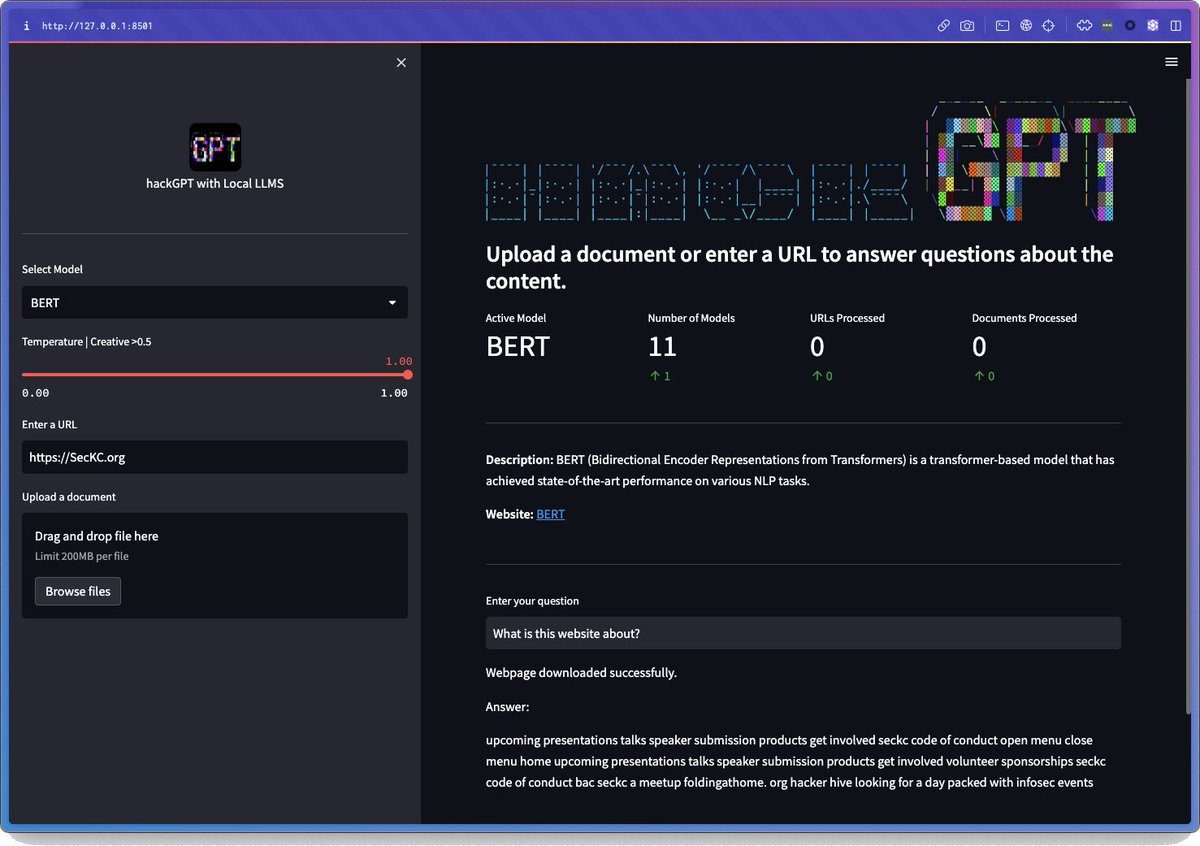
Task: Click the 'Upload a document or enter a URL' heading
Action: [x=800, y=267]
